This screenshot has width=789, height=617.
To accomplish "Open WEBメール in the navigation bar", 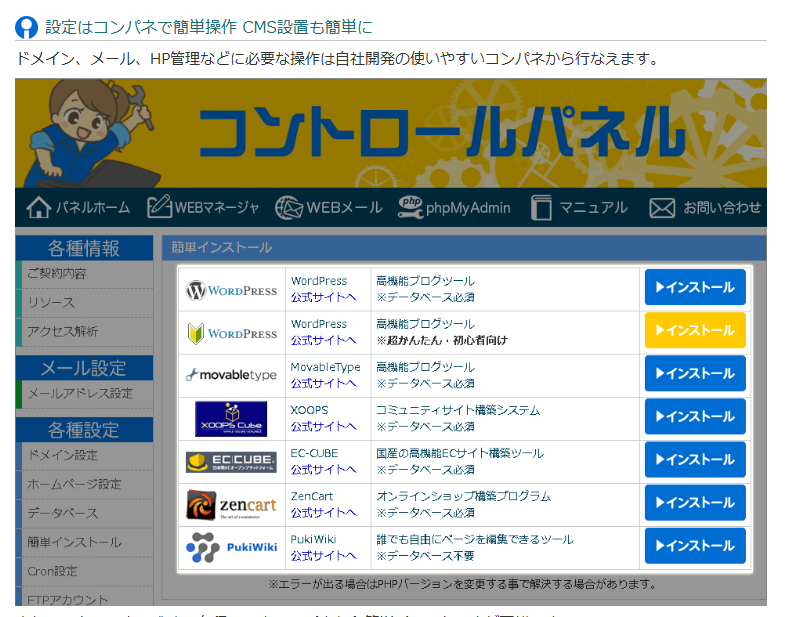I will click(x=329, y=207).
